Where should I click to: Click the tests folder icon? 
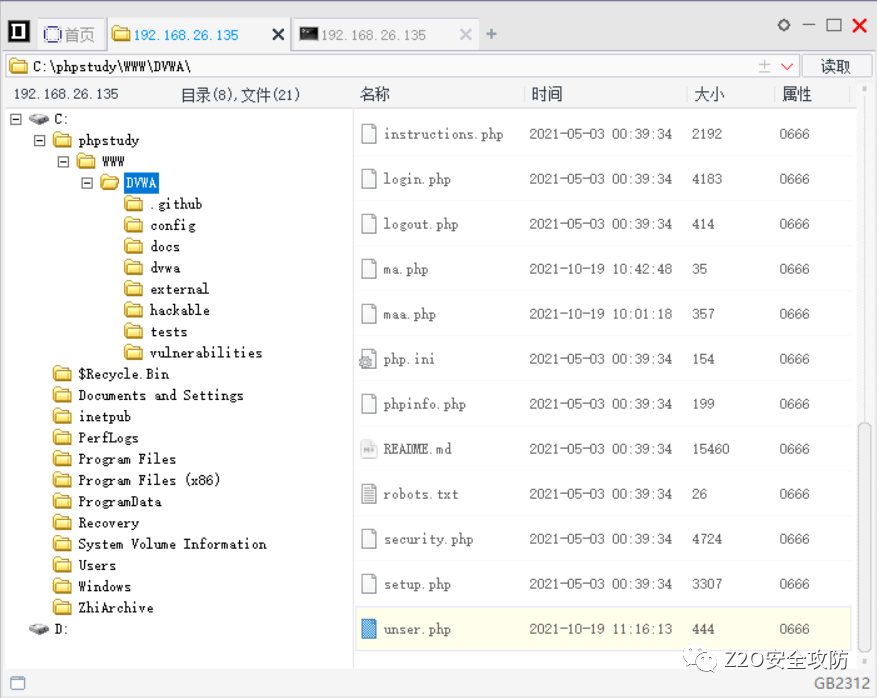(x=133, y=332)
